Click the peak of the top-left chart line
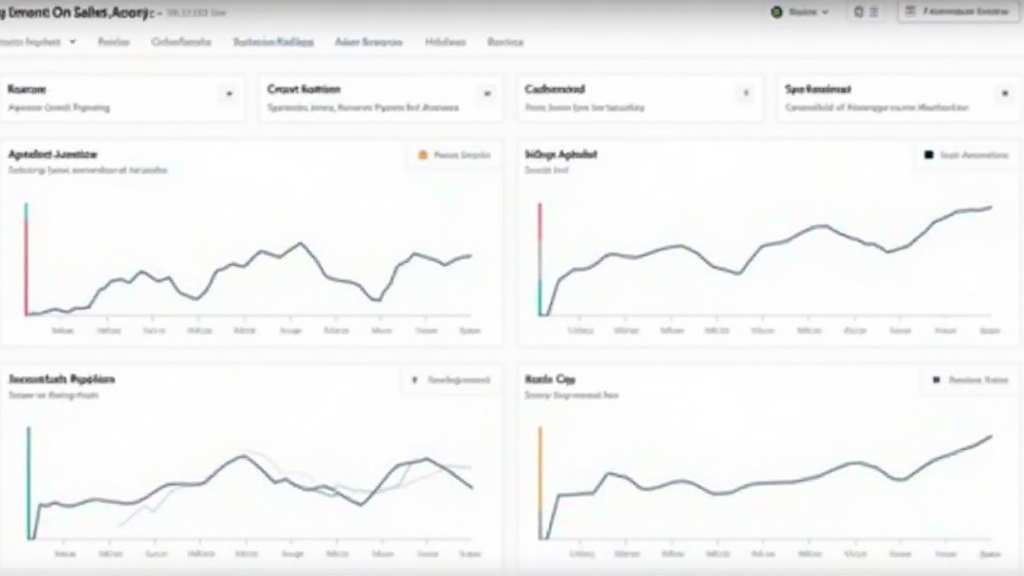The width and height of the screenshot is (1024, 576). [299, 243]
